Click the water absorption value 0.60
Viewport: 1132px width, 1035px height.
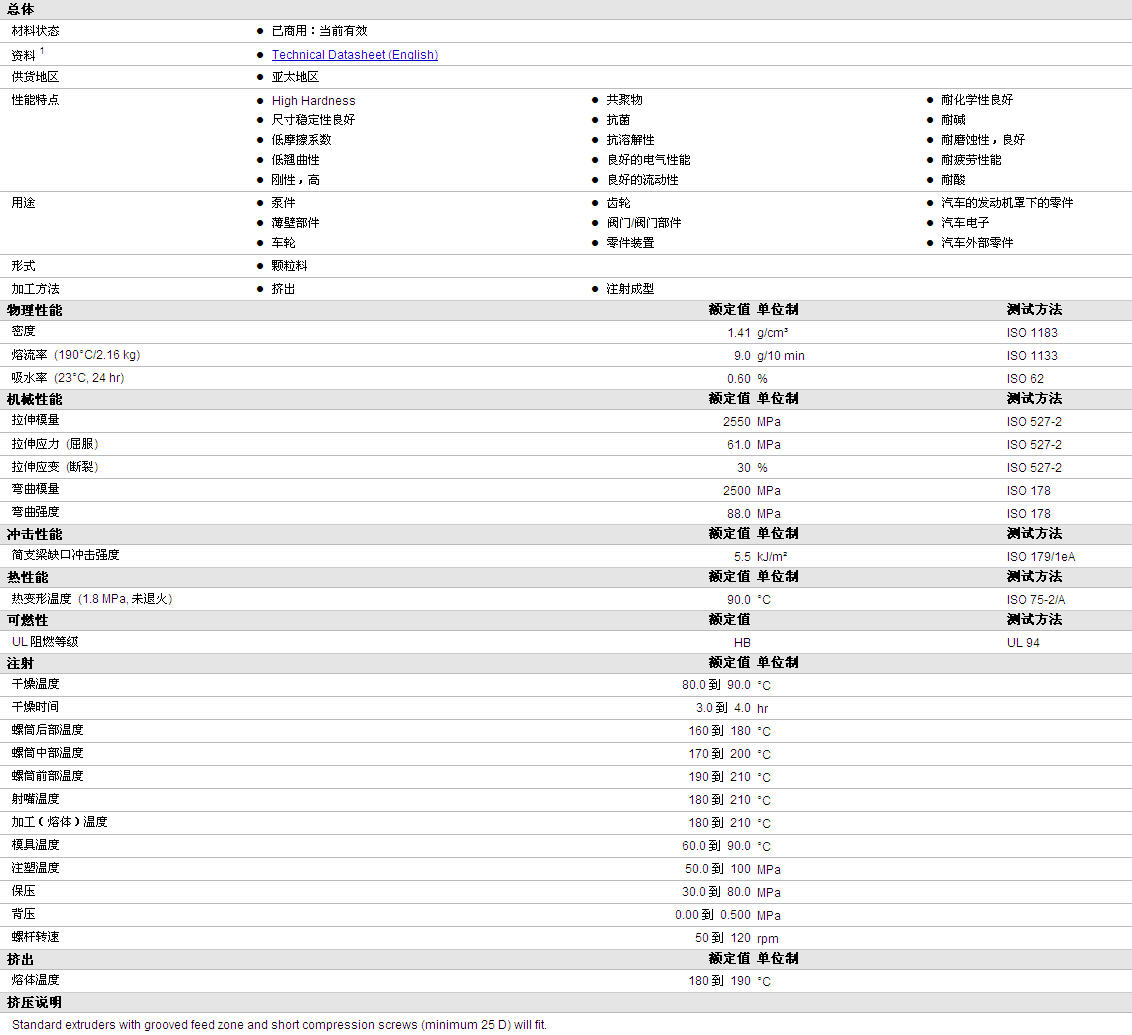[x=739, y=379]
